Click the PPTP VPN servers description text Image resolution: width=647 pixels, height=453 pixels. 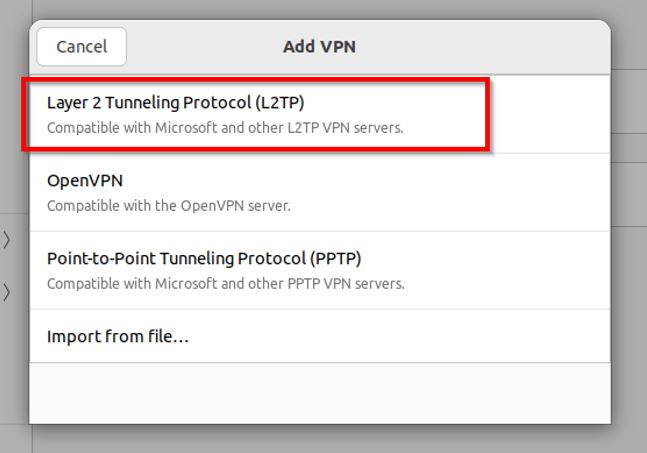(225, 283)
